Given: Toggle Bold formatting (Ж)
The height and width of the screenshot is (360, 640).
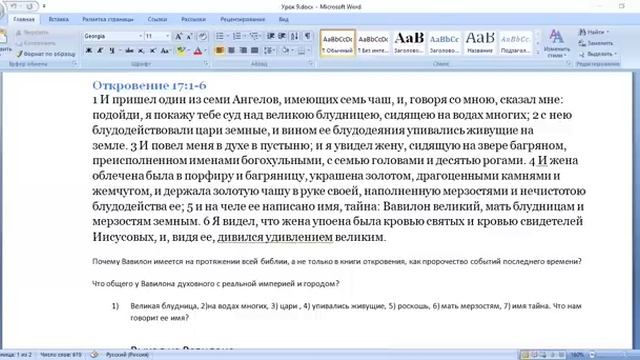Looking at the screenshot, I should pyautogui.click(x=88, y=51).
